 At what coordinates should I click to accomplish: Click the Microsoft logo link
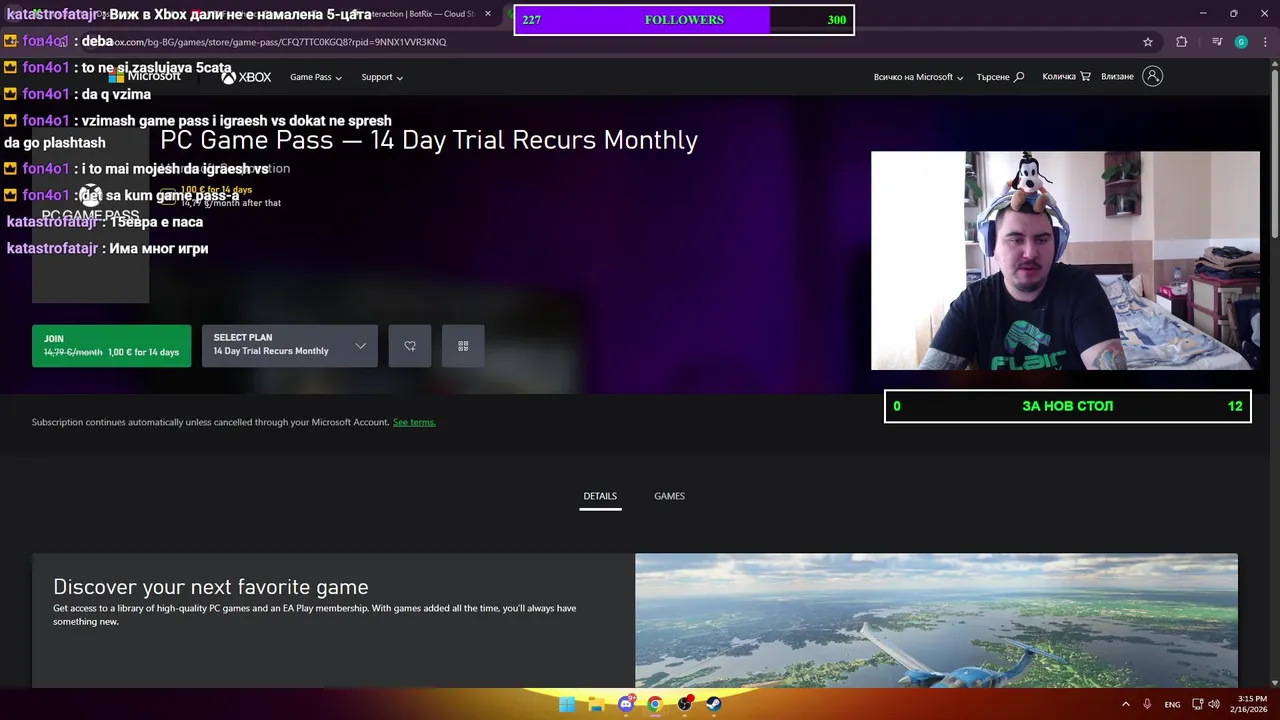[x=145, y=77]
